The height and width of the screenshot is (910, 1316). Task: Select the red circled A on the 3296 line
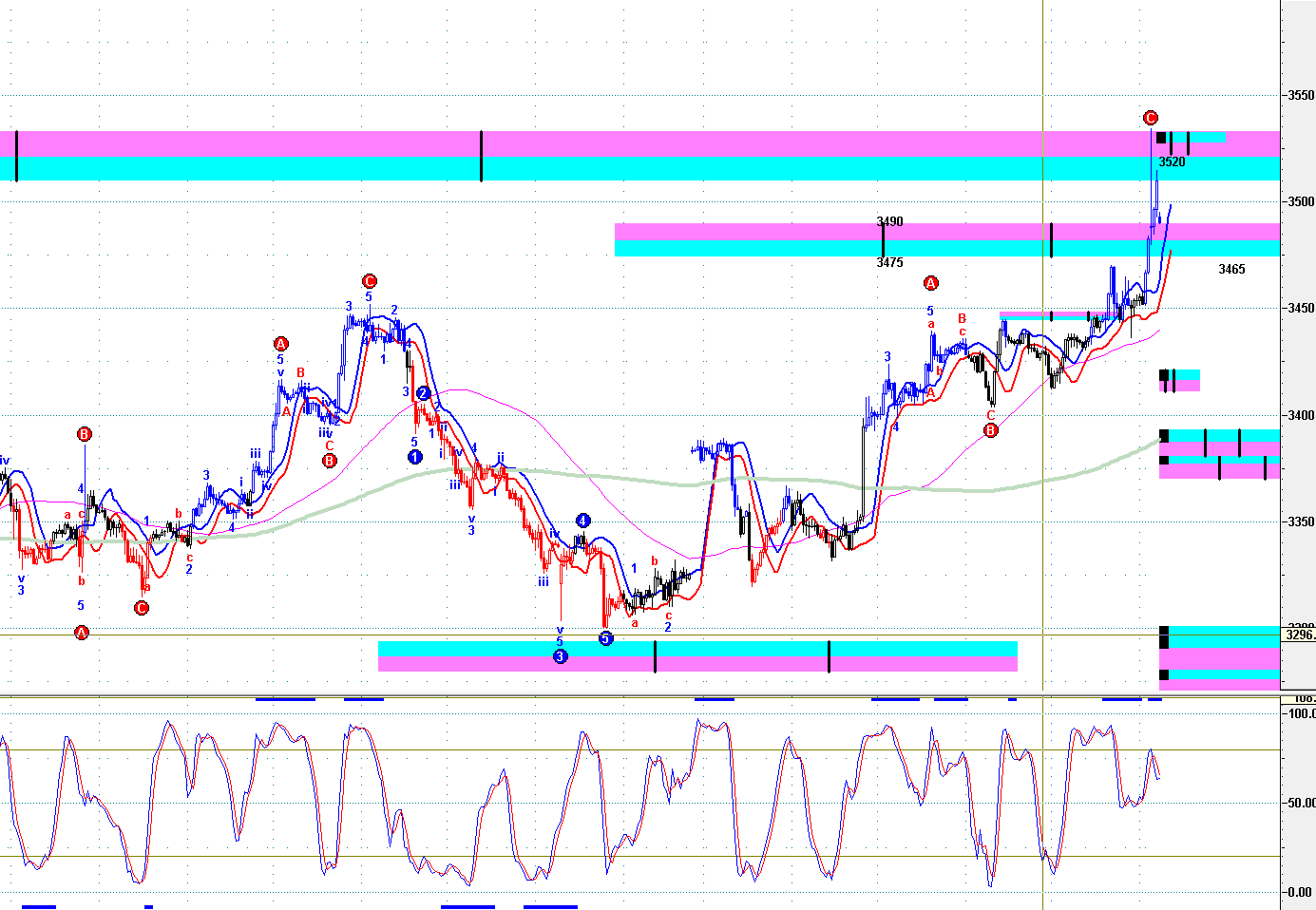pyautogui.click(x=82, y=633)
